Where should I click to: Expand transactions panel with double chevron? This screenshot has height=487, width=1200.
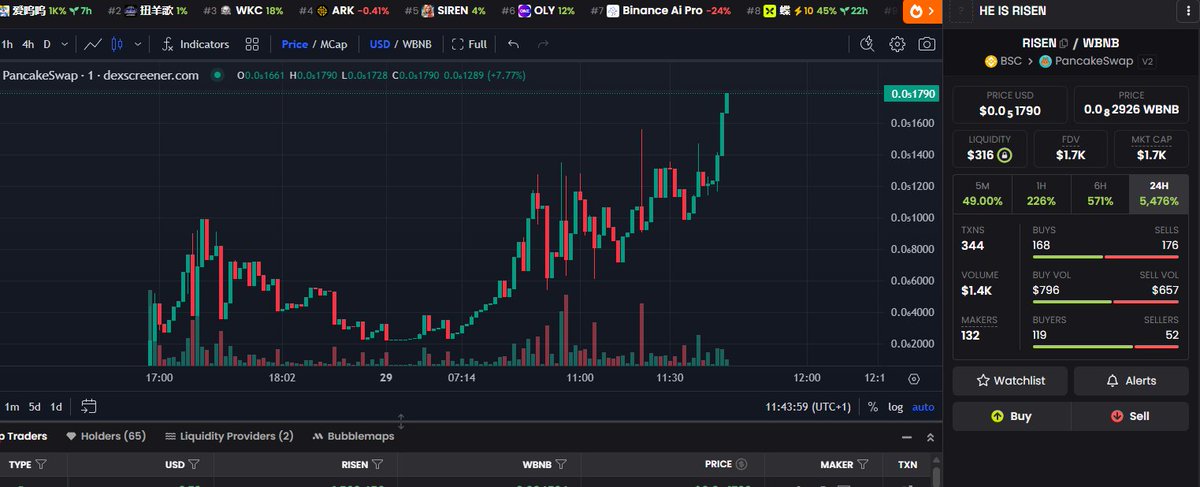click(930, 437)
